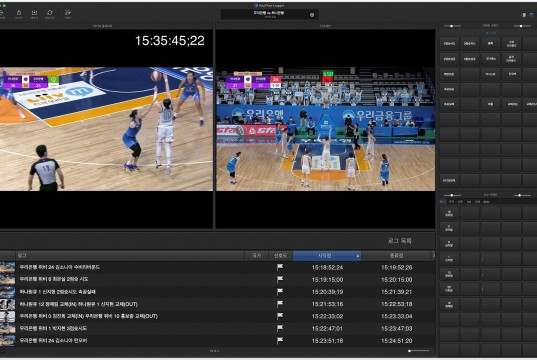Open the thumbnail of the 15:19:15;00 log
The width and height of the screenshot is (537, 360).
click(x=7, y=280)
